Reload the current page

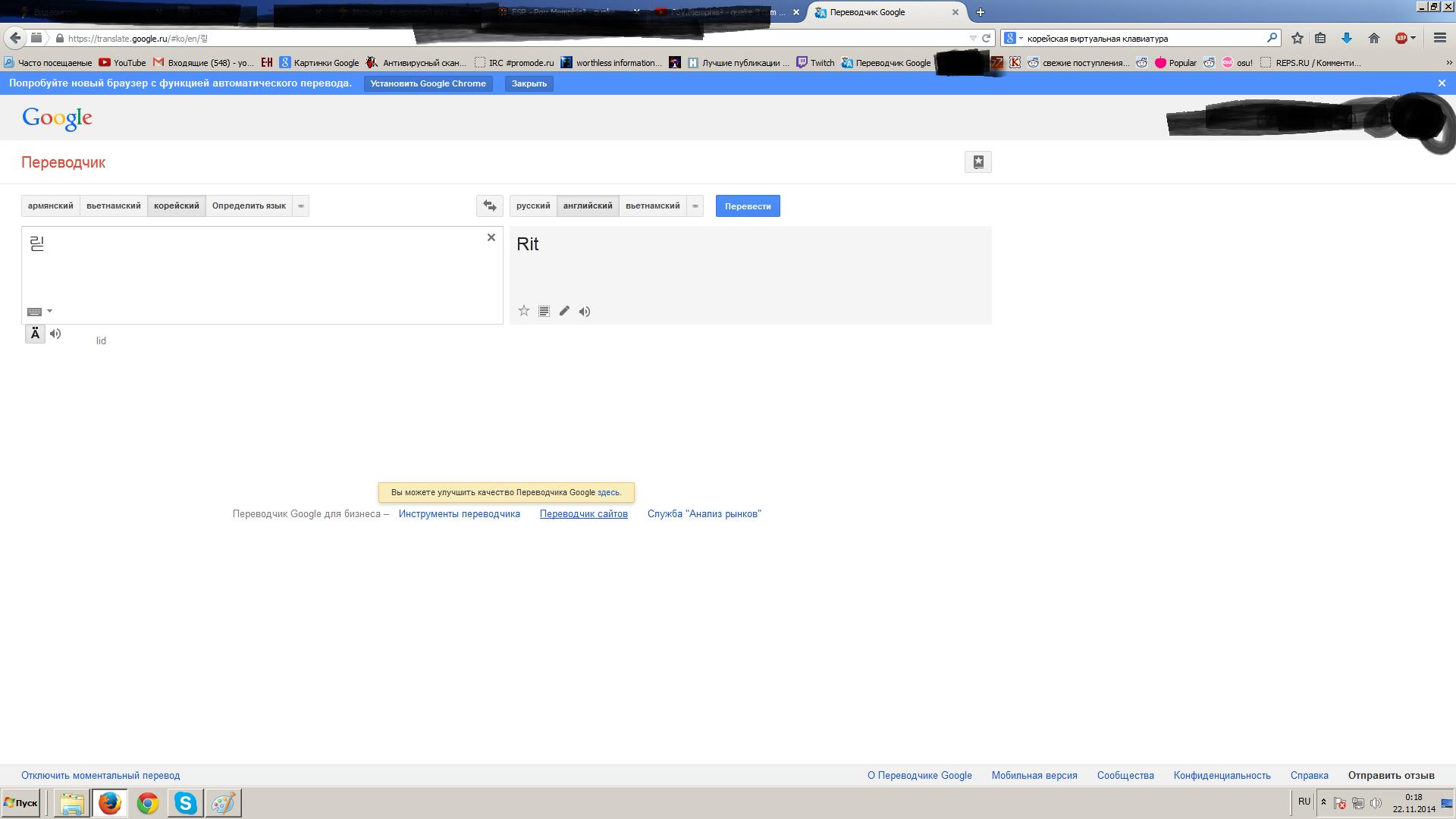tap(987, 38)
